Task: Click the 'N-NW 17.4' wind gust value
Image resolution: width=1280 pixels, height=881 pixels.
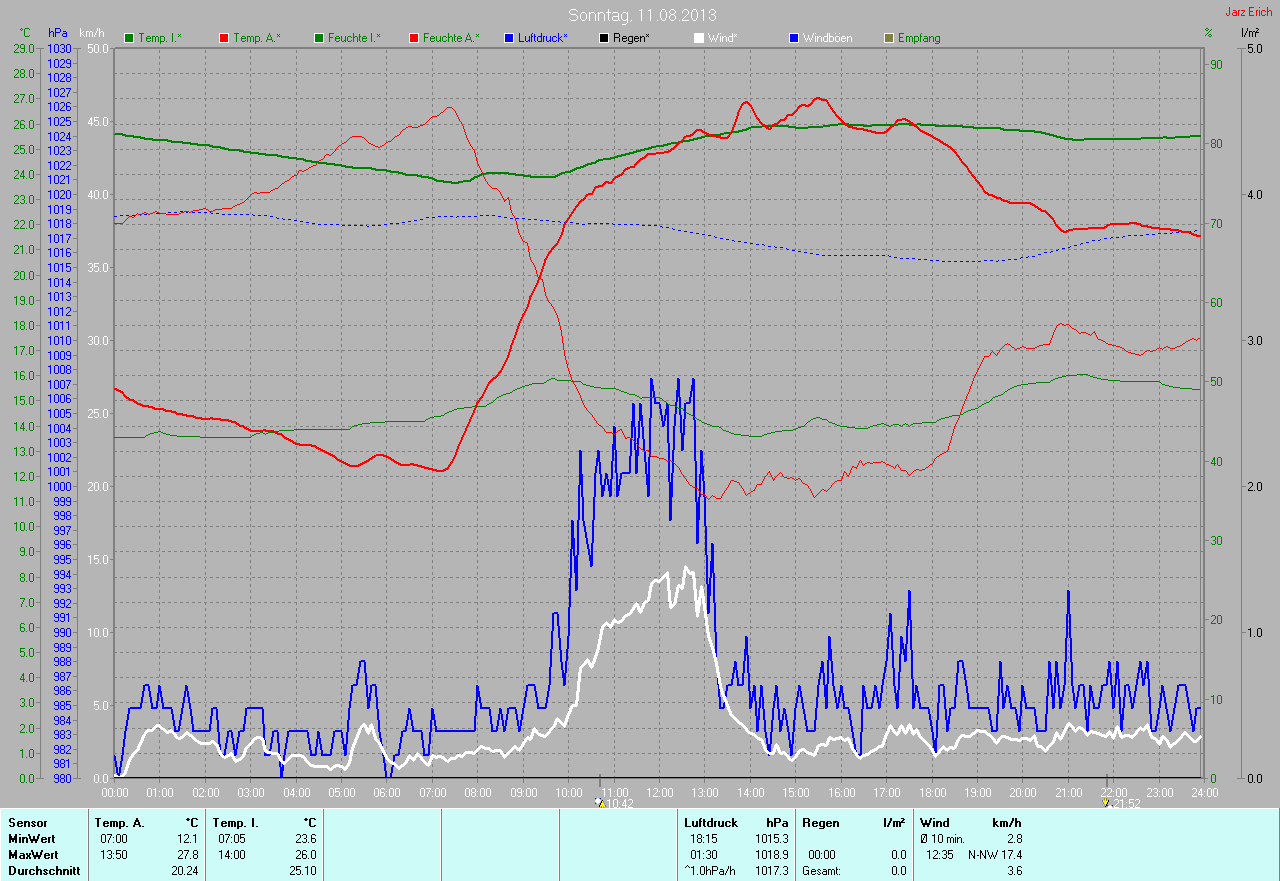Action: (995, 855)
